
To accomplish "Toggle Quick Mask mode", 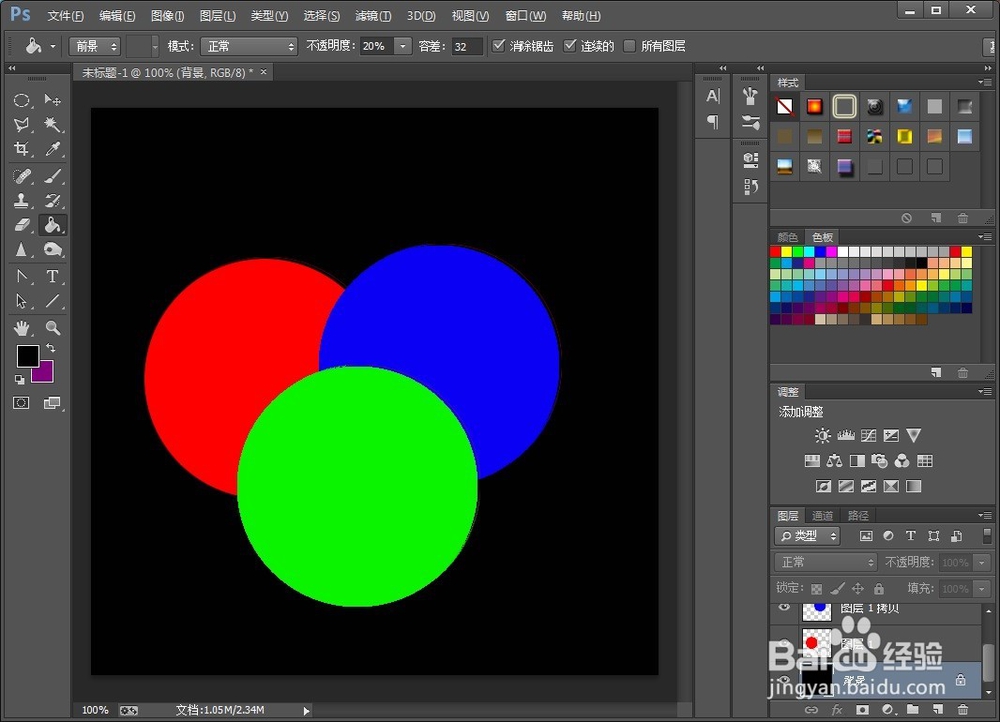I will point(21,403).
